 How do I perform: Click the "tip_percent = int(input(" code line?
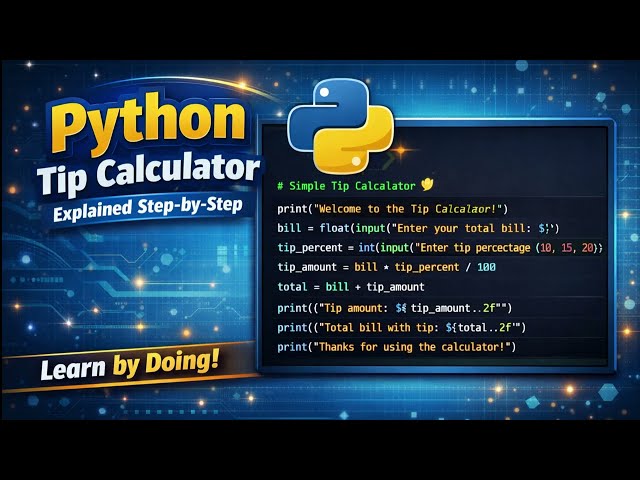pyautogui.click(x=440, y=248)
